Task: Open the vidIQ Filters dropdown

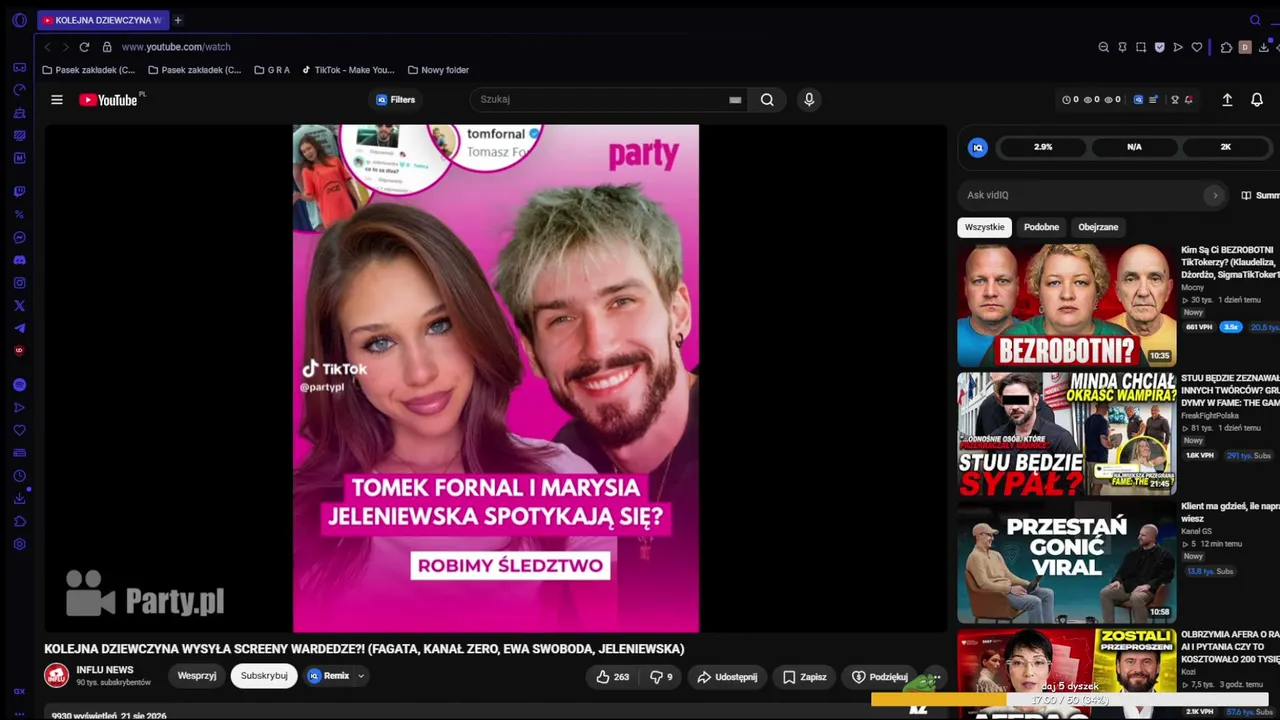Action: (x=396, y=100)
